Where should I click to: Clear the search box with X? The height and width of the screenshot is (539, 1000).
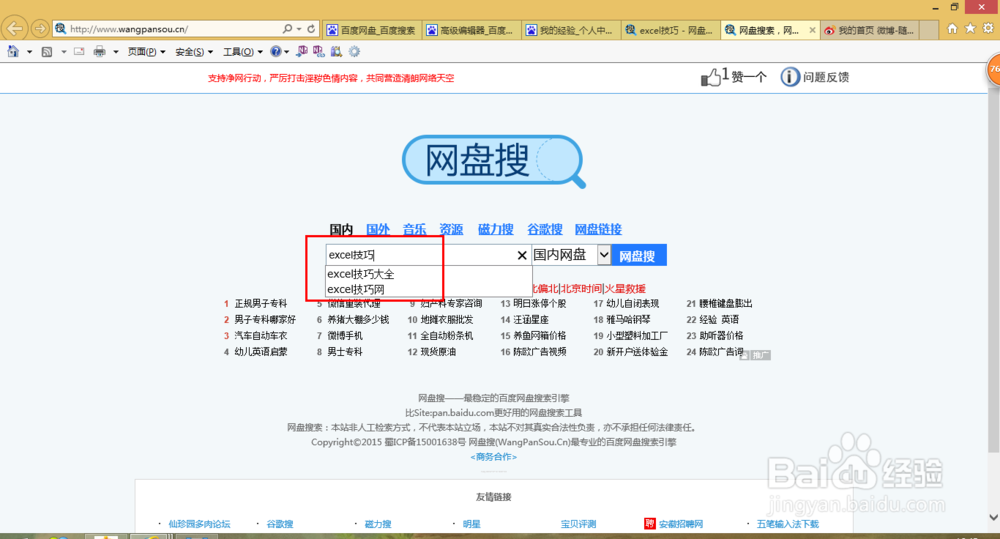point(522,255)
